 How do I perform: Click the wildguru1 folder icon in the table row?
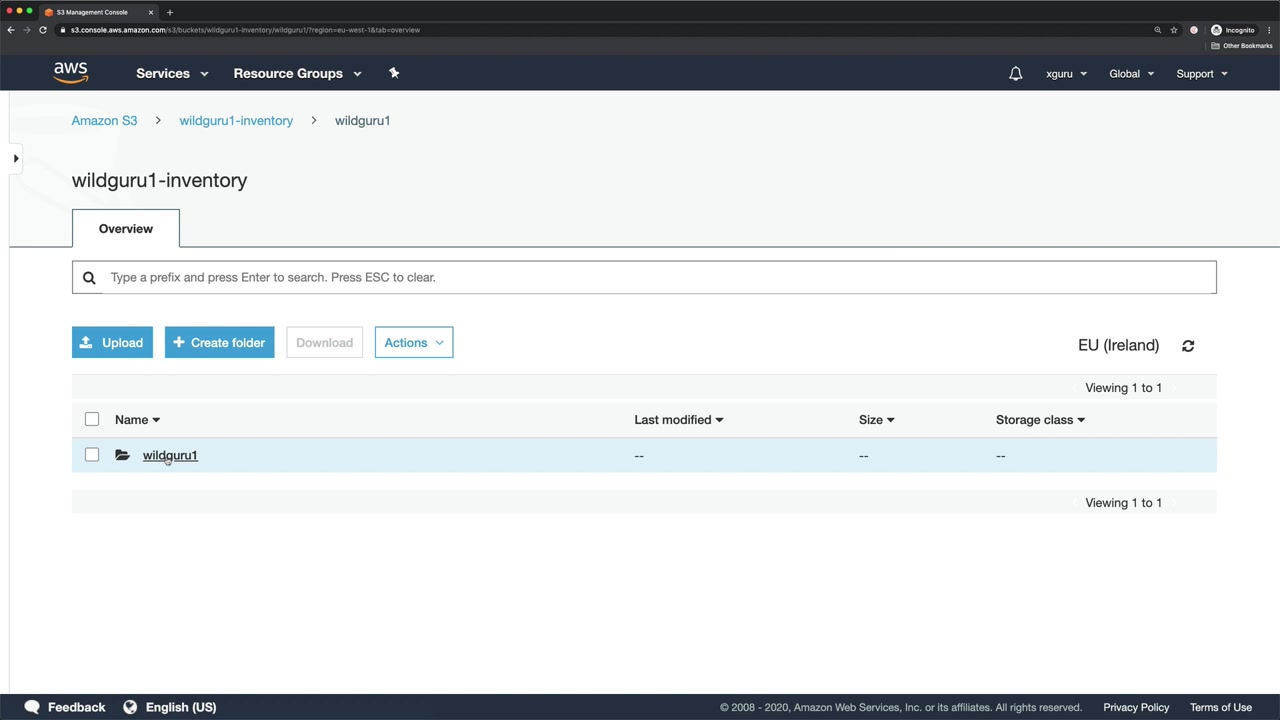[x=122, y=456]
